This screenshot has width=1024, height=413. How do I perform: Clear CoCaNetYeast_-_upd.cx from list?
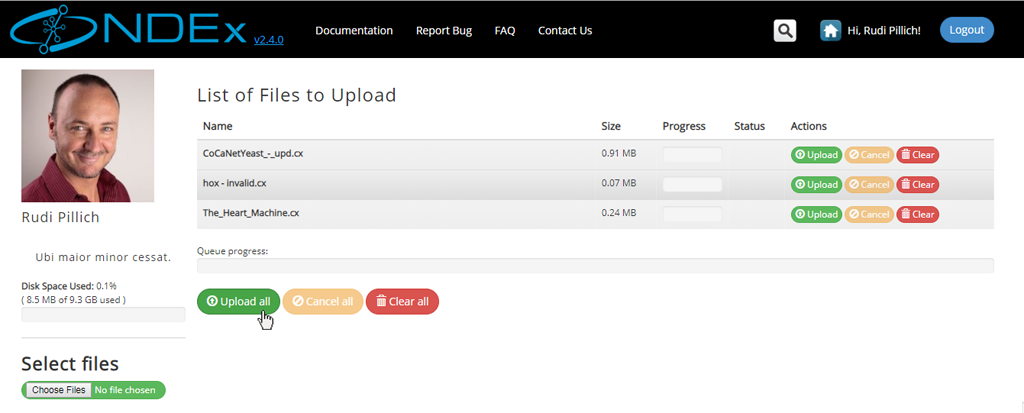coord(918,155)
